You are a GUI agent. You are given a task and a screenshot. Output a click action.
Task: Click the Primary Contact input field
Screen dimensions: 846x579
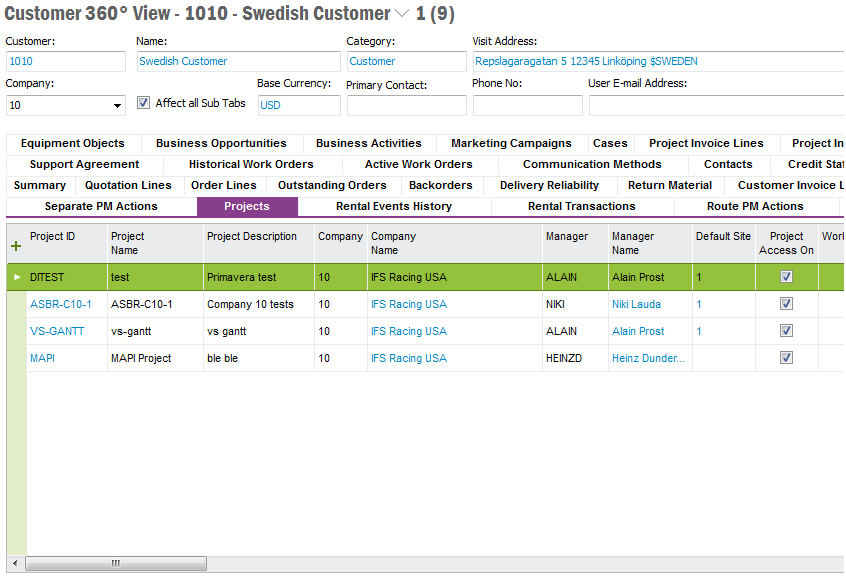coord(406,106)
